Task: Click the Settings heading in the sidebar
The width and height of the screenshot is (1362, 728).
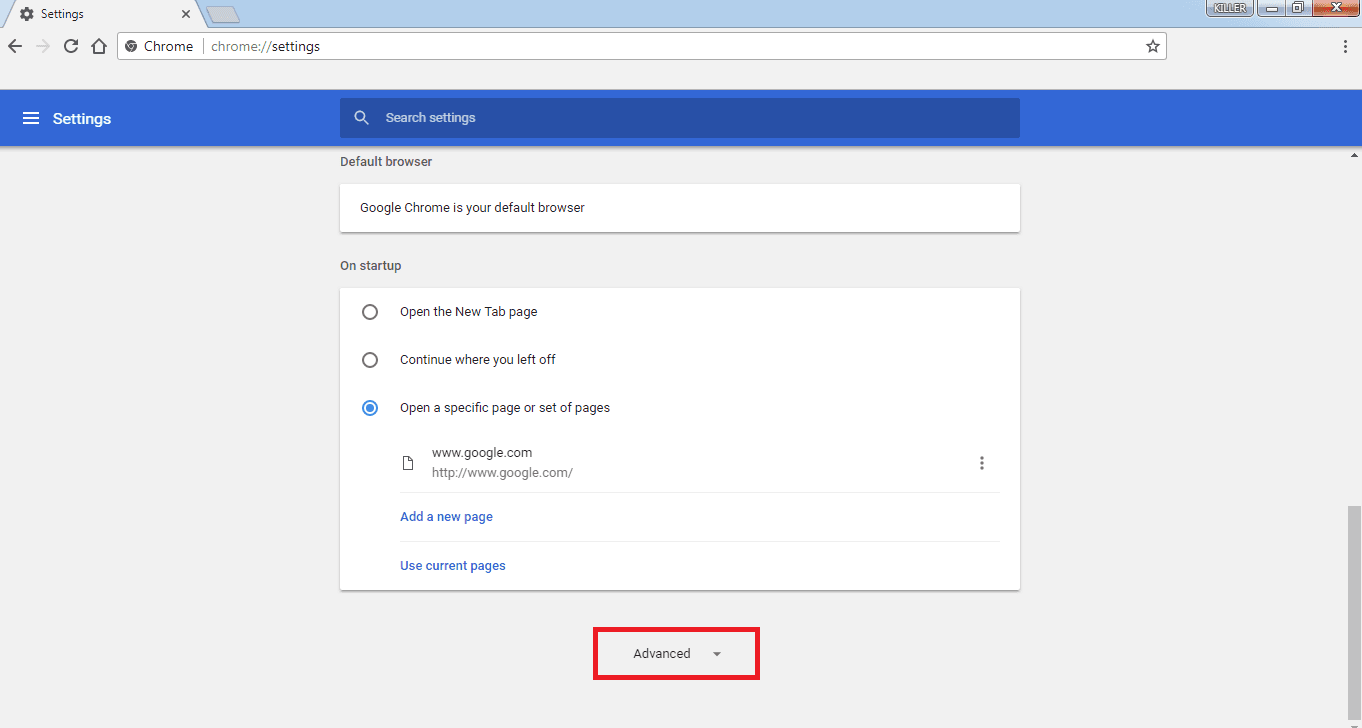Action: tap(81, 118)
